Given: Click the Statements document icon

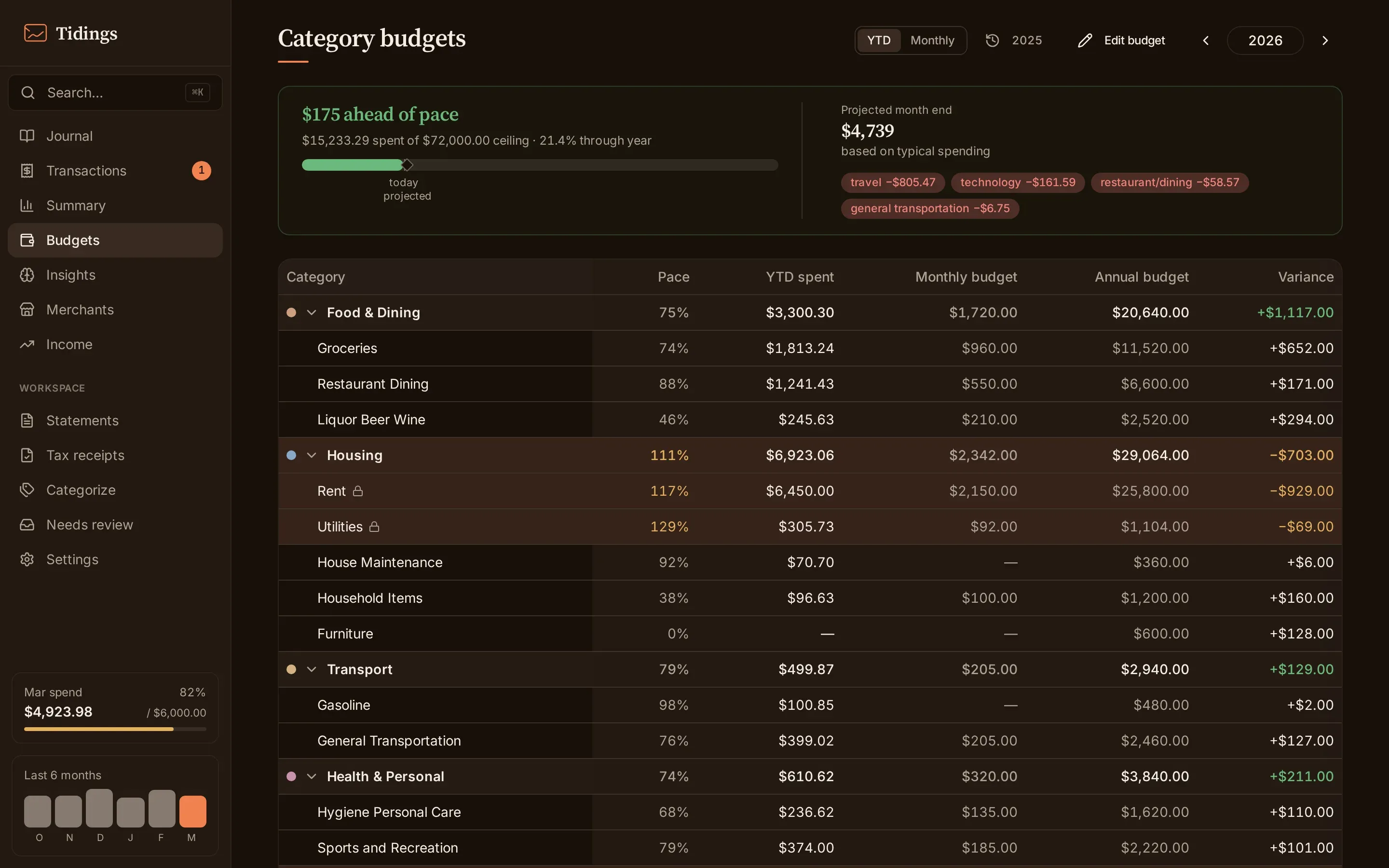Looking at the screenshot, I should pyautogui.click(x=27, y=420).
